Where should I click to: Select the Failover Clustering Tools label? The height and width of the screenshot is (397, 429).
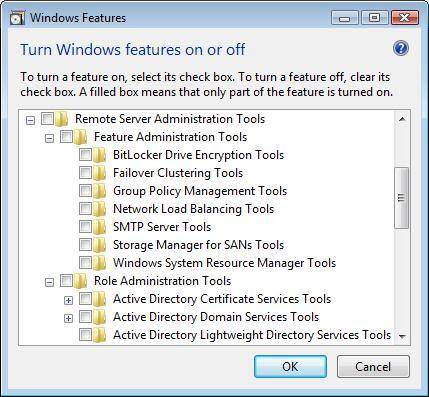tap(178, 173)
